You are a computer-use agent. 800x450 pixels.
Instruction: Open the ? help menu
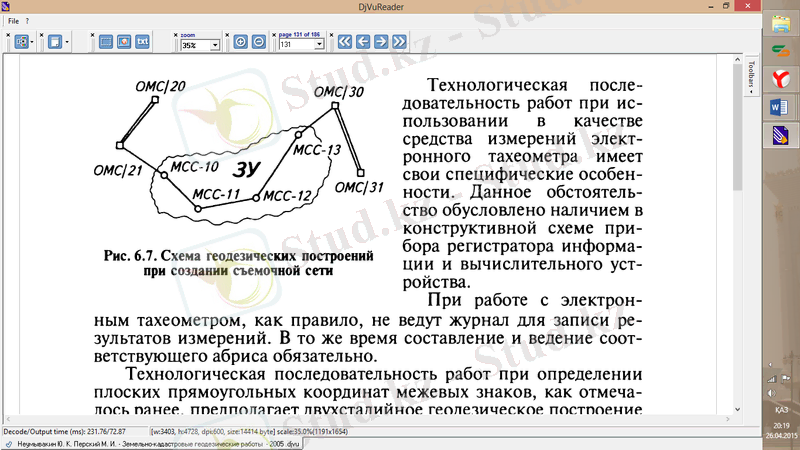[28, 21]
